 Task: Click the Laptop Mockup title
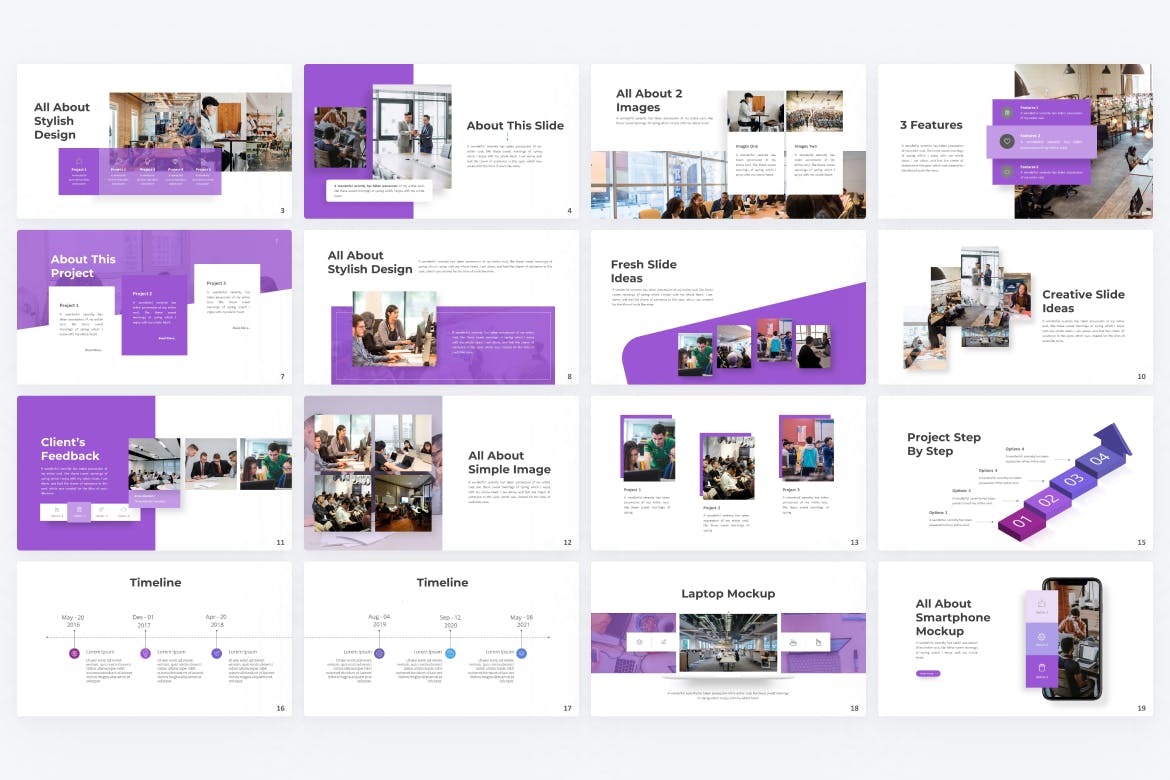coord(728,594)
